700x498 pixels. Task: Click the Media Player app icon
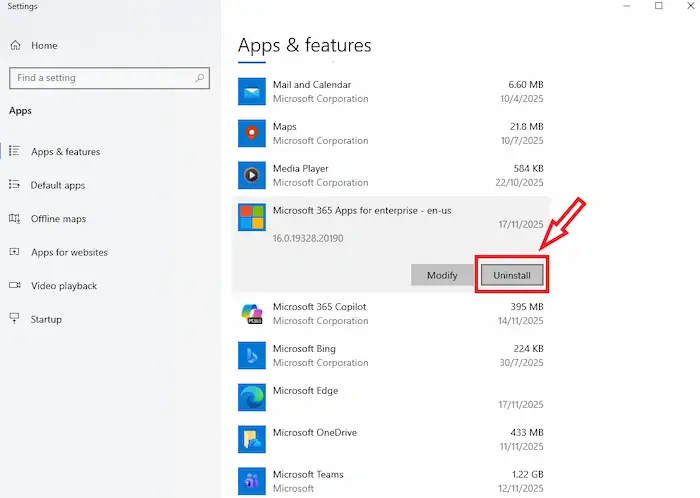(252, 175)
